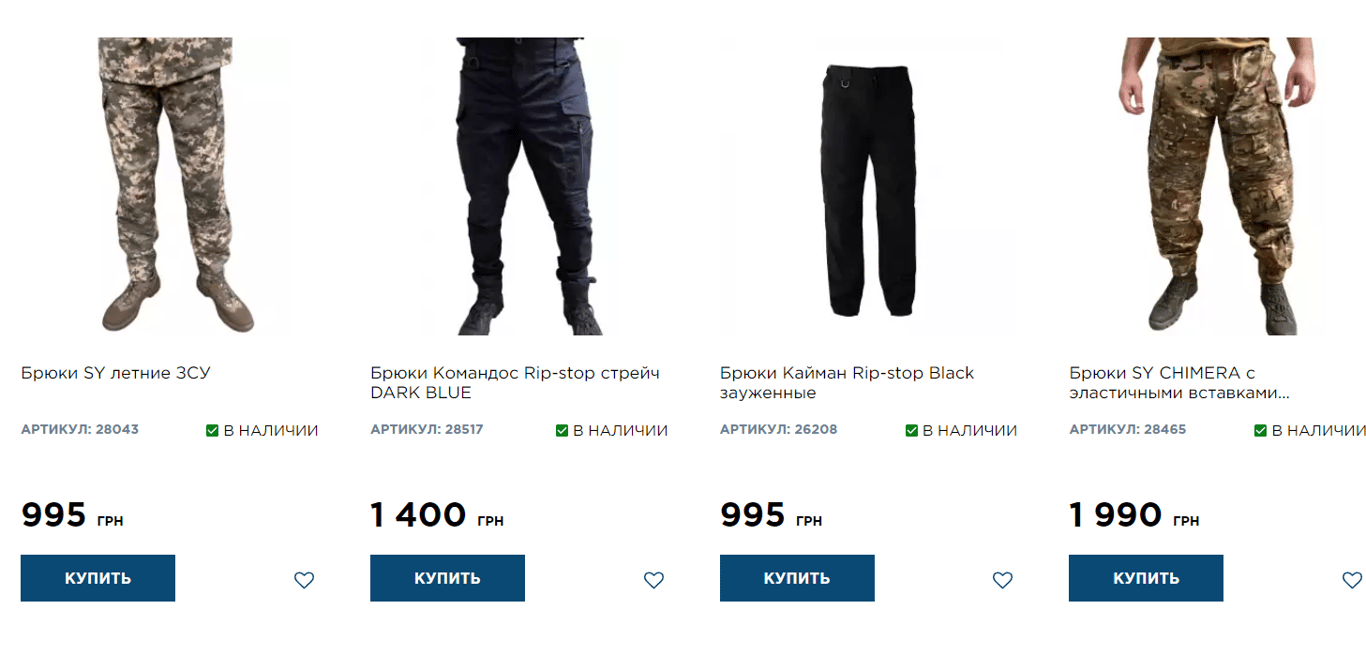Open Брюки Командос Rip-stop стрейч DARK BLUE link
This screenshot has width=1366, height=669.
514,383
